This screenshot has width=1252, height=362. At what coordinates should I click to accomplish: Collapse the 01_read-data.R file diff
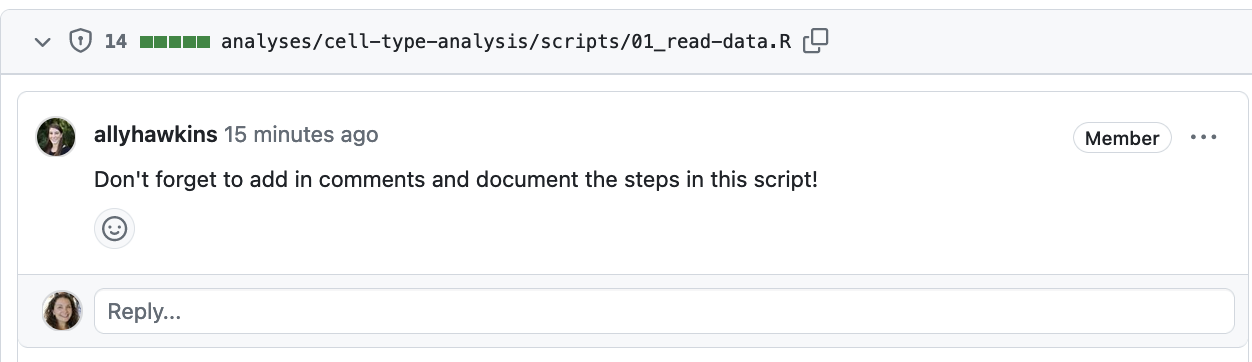(42, 42)
